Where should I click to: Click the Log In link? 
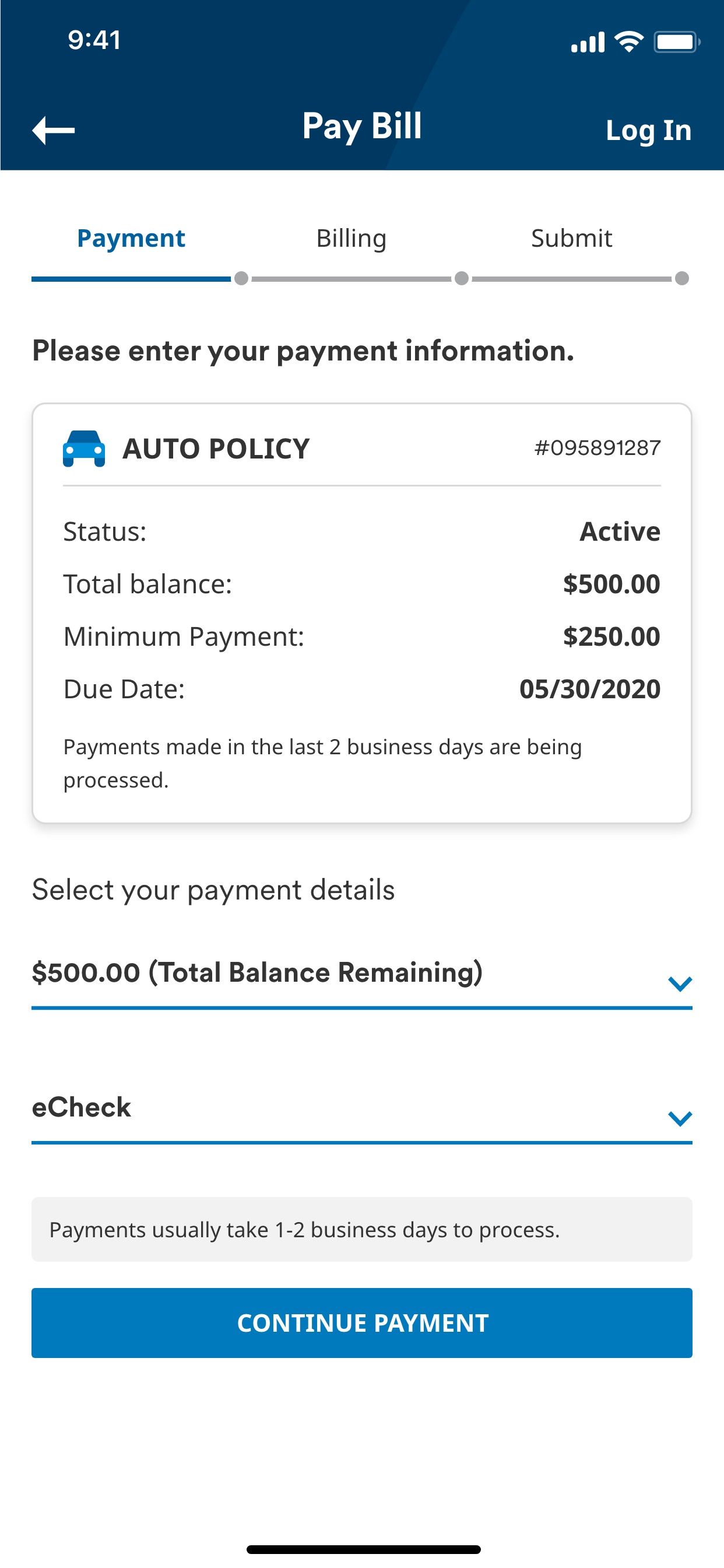(649, 130)
